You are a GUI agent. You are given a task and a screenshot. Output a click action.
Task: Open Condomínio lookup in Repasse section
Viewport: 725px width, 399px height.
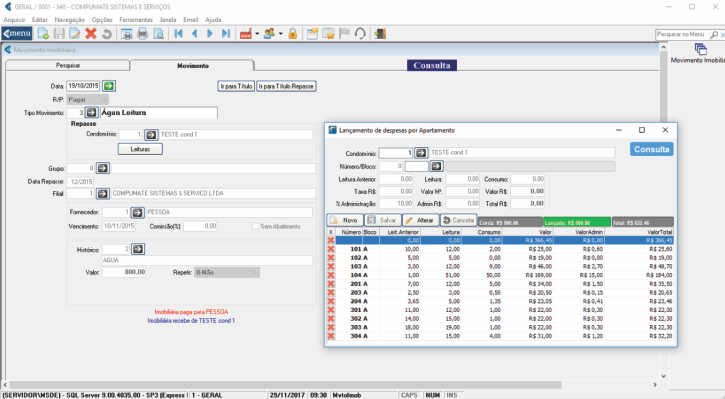pyautogui.click(x=151, y=135)
